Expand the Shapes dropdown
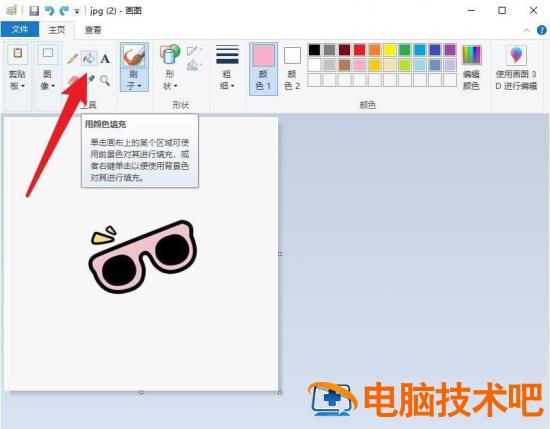Screen dimensions: 550x429 (176, 86)
